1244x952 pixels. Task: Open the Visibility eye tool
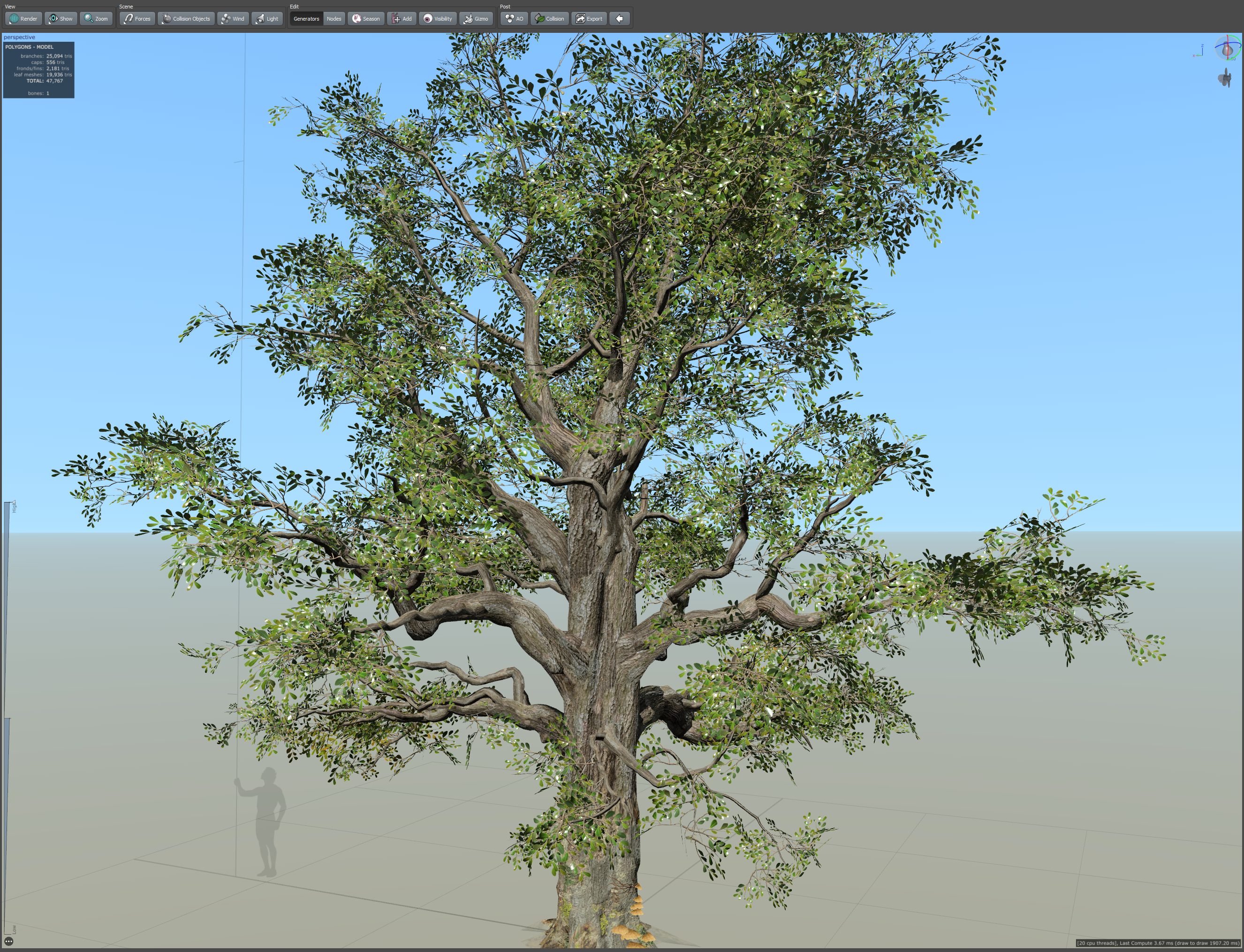437,19
